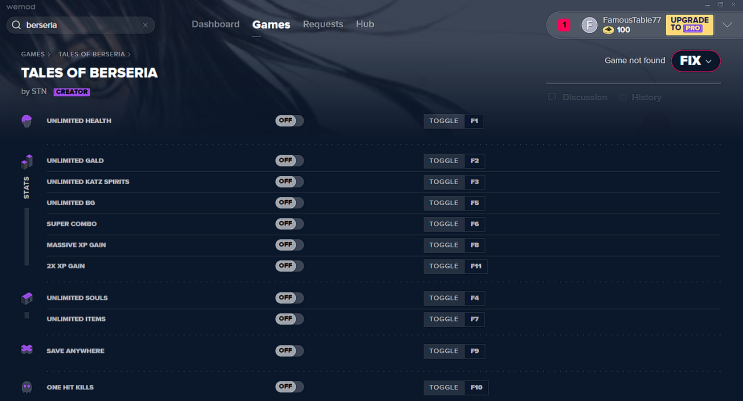Enable Unlimited Katz Spirits switch

289,182
